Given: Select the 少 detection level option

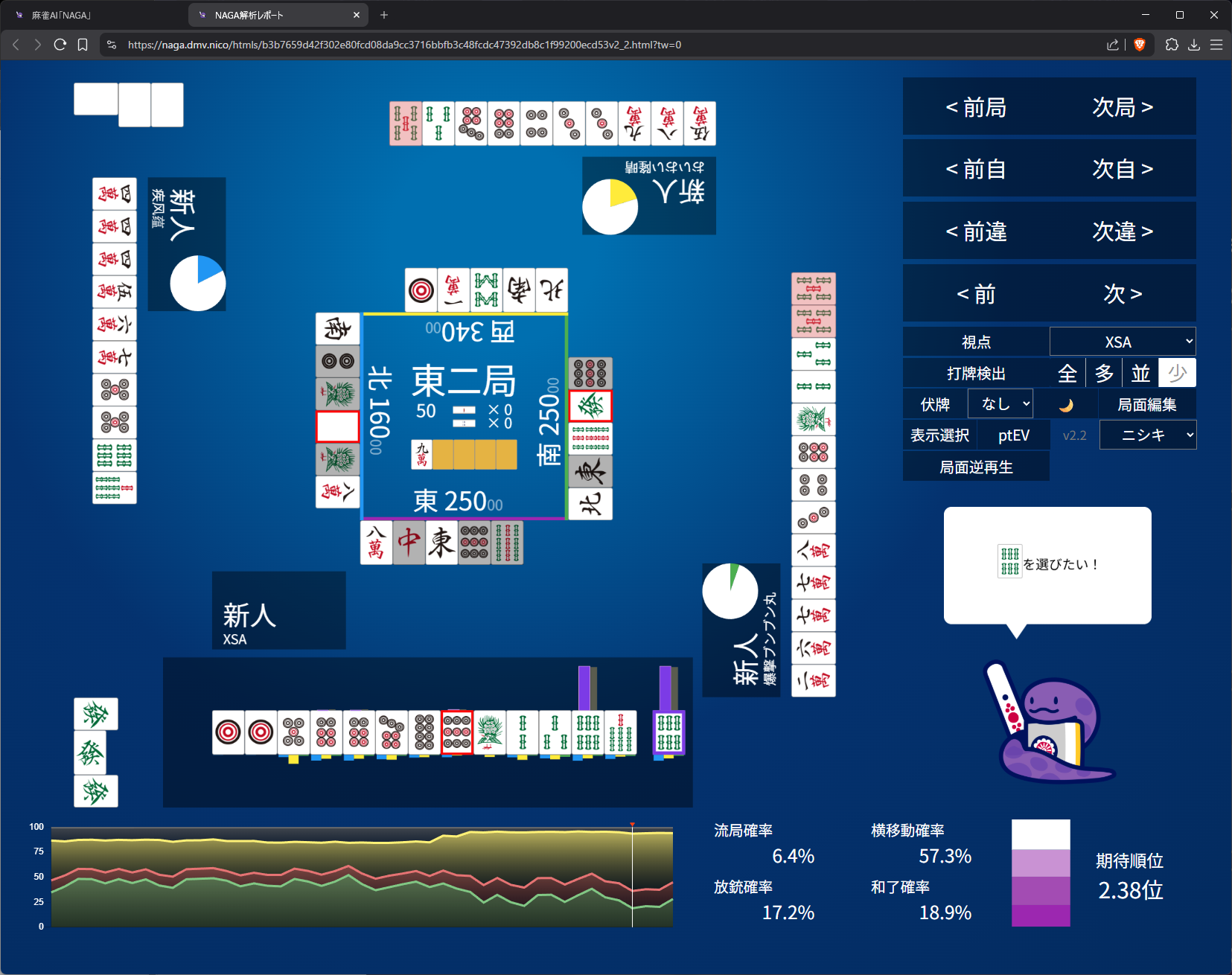Looking at the screenshot, I should pyautogui.click(x=1177, y=373).
